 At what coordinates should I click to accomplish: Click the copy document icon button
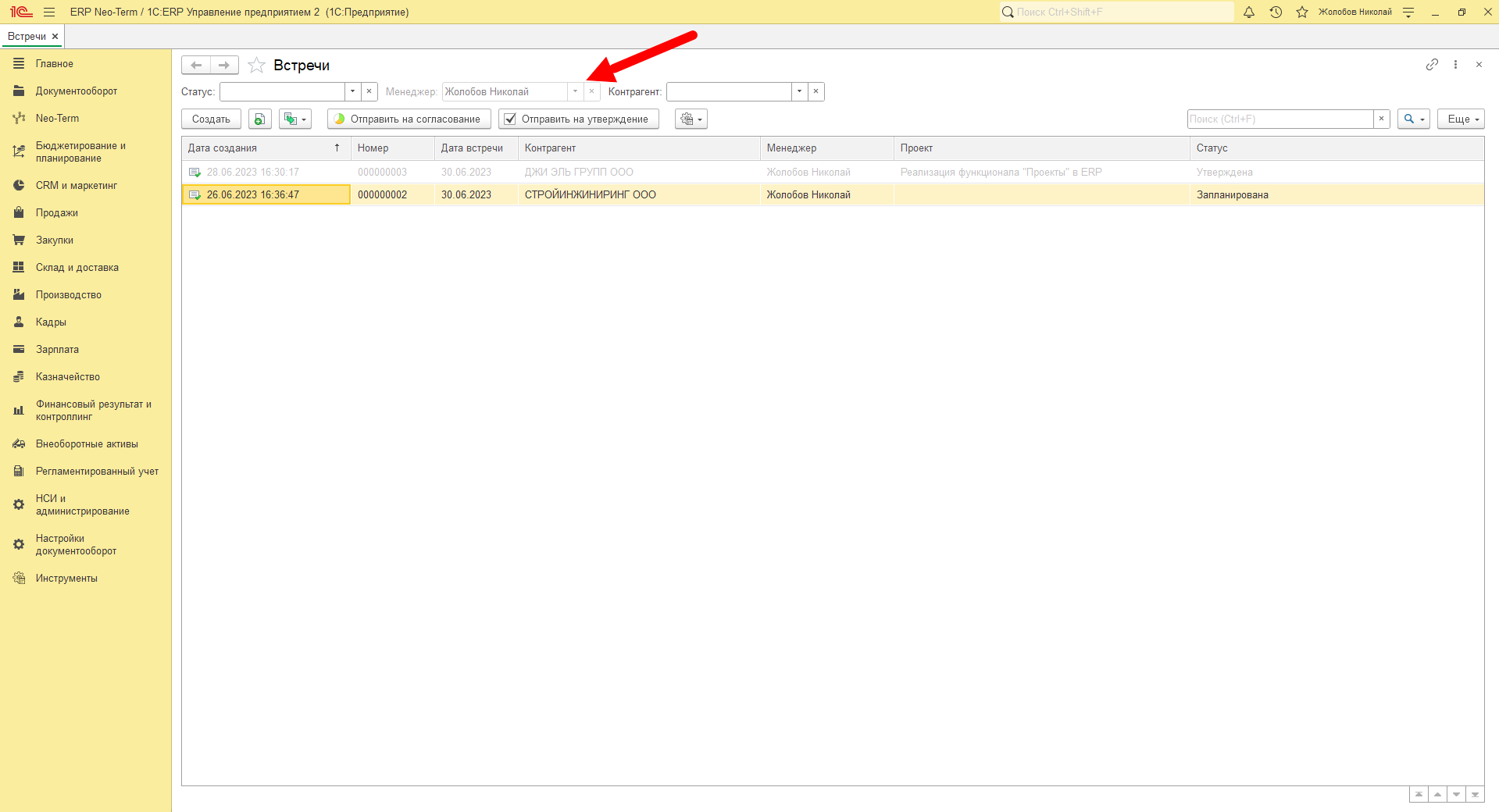tap(260, 119)
